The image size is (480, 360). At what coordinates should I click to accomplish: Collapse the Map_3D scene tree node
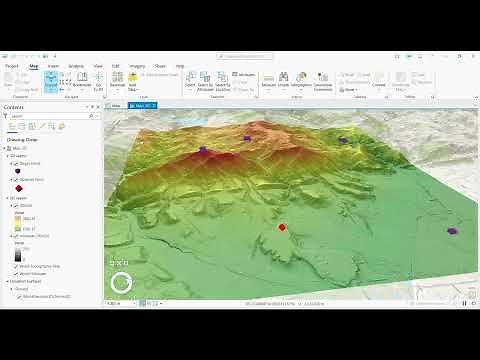point(5,148)
